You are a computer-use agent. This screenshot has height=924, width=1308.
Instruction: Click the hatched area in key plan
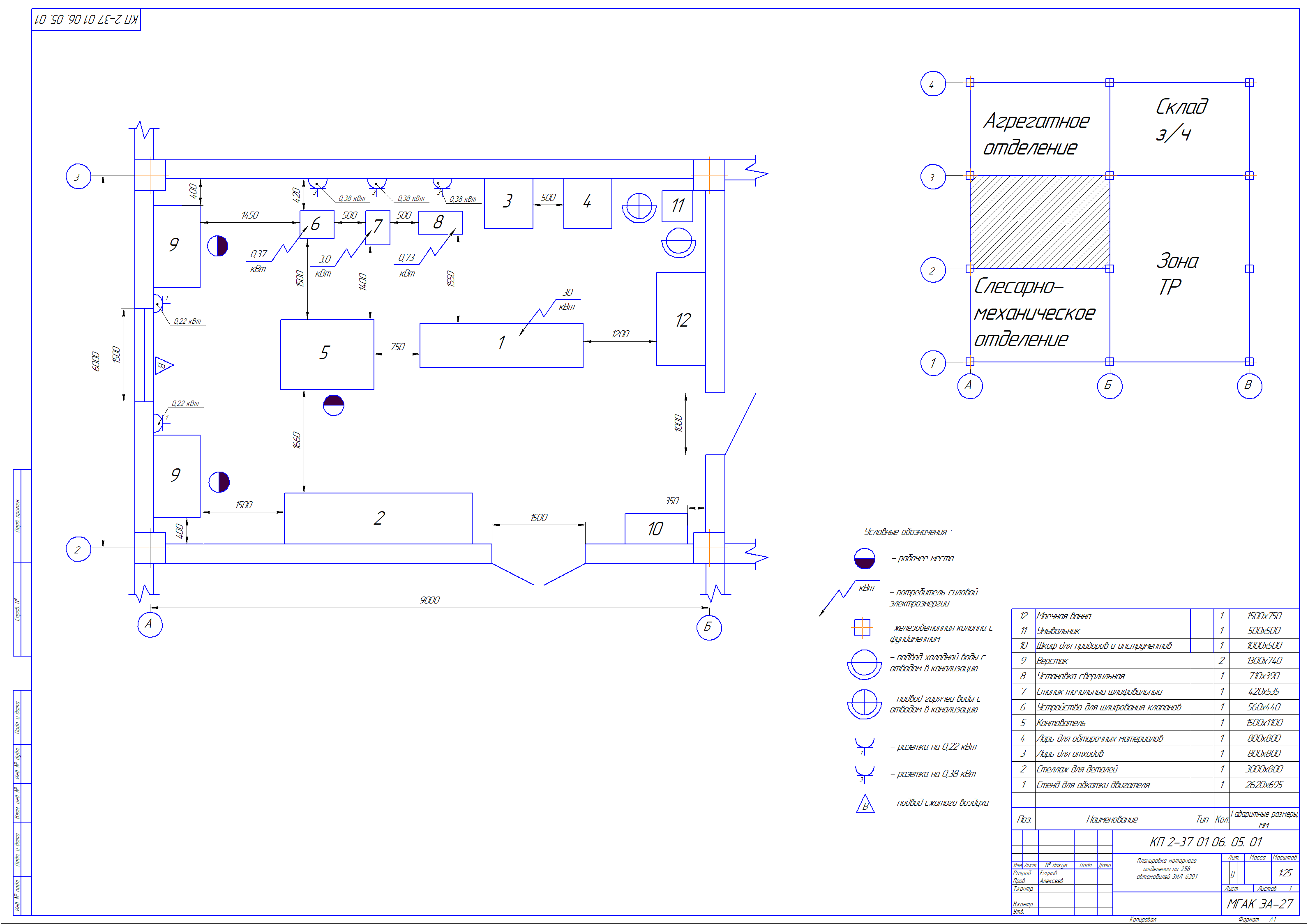point(1039,222)
